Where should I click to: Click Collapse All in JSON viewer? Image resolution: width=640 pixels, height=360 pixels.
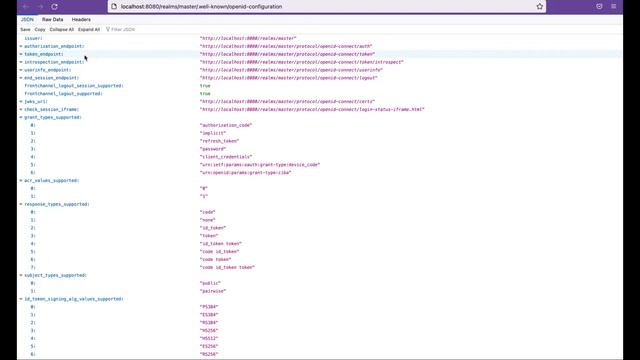[62, 29]
